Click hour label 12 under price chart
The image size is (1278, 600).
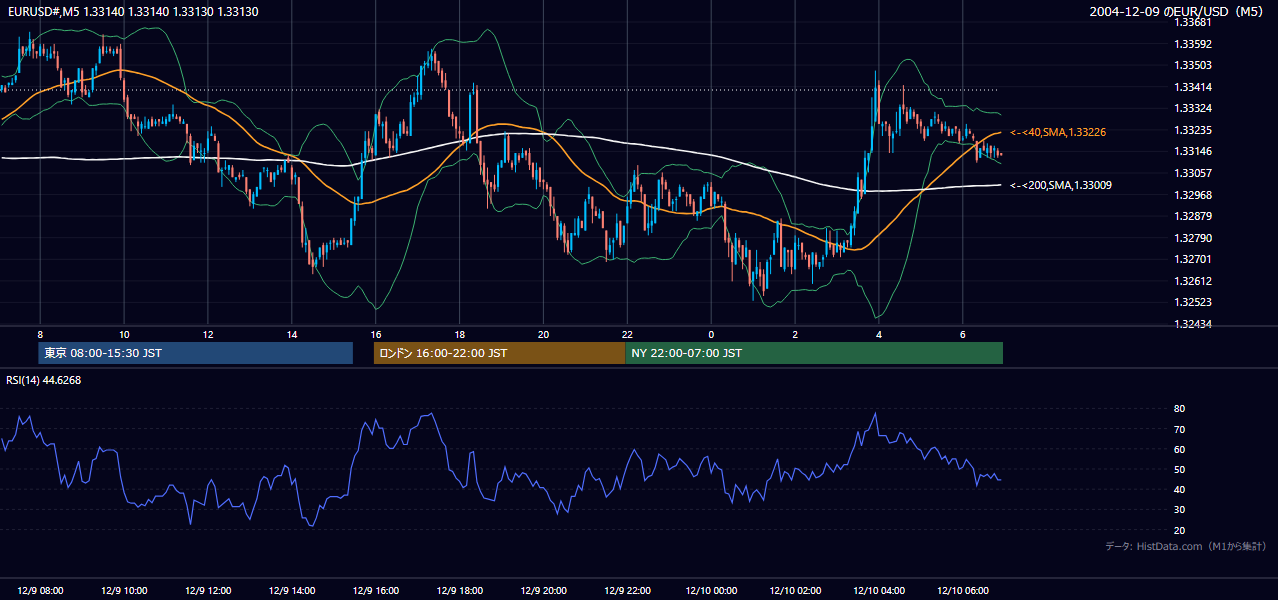point(208,334)
